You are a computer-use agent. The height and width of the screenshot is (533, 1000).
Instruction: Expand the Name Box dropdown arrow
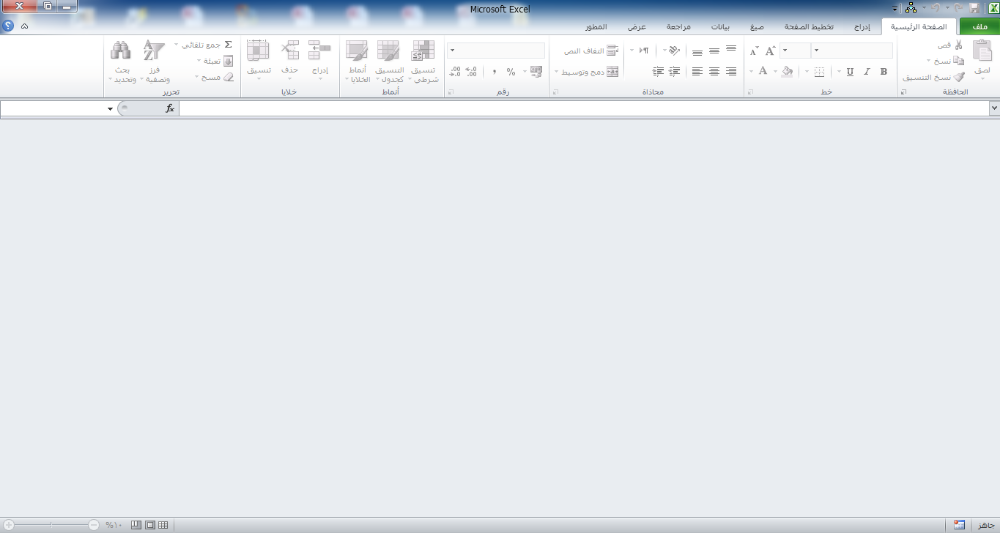pyautogui.click(x=110, y=108)
